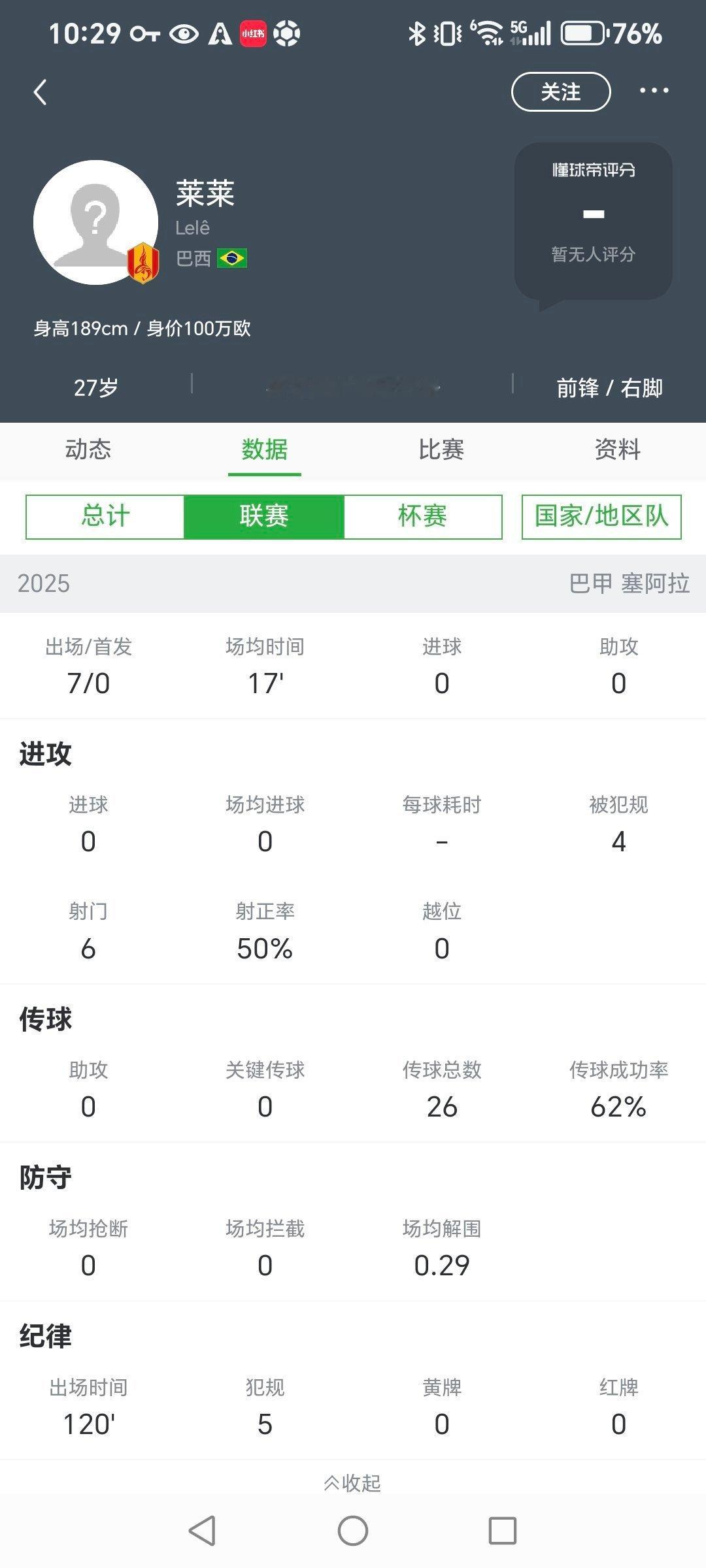
Task: Tap the Android home circle button
Action: pos(353,1530)
